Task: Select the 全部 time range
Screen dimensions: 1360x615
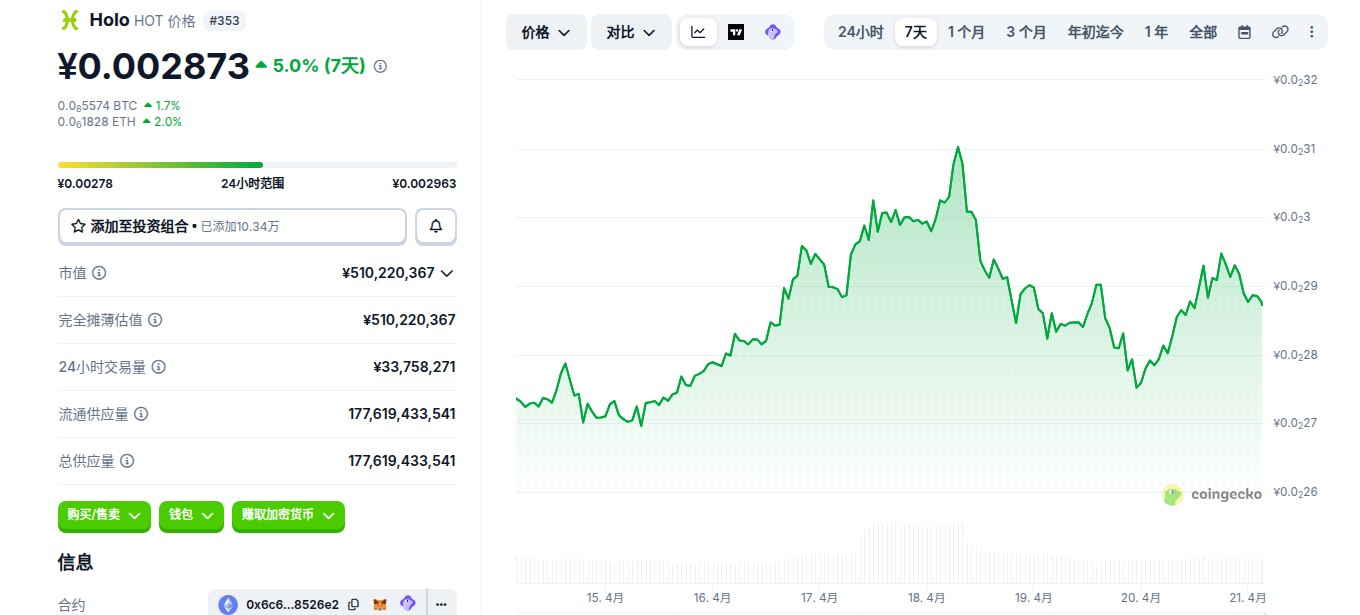Action: (x=1203, y=32)
